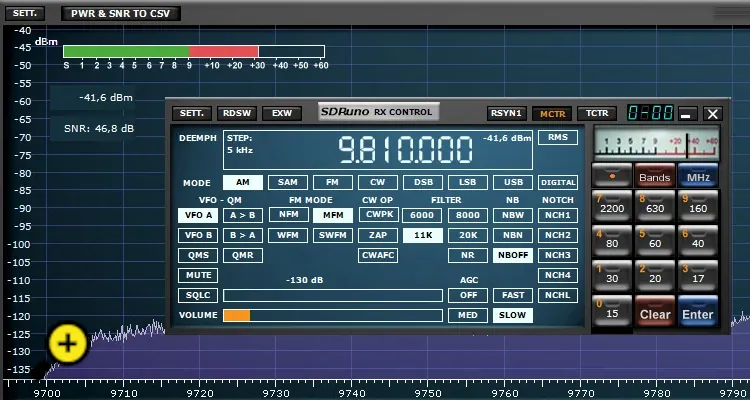Set AGC to FAST
750x400 pixels.
[513, 296]
